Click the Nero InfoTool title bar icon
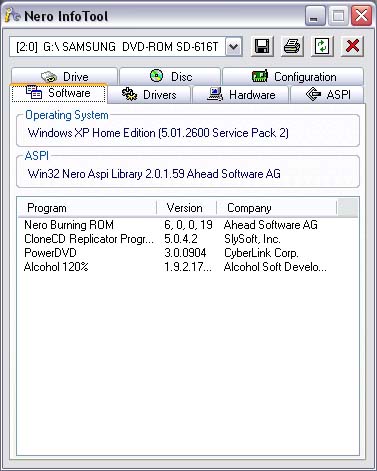This screenshot has height=471, width=377. (13, 15)
